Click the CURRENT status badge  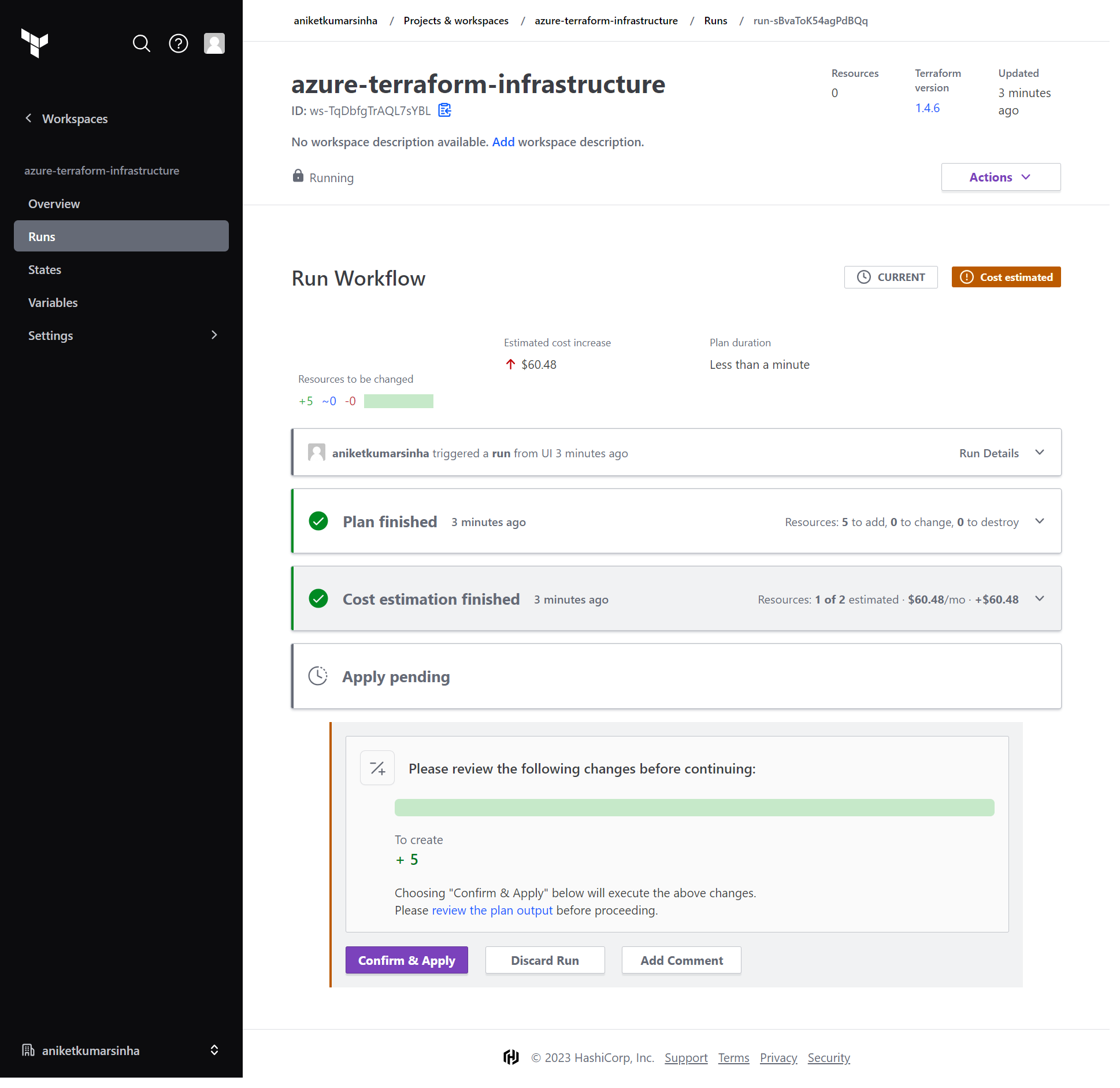pos(891,277)
